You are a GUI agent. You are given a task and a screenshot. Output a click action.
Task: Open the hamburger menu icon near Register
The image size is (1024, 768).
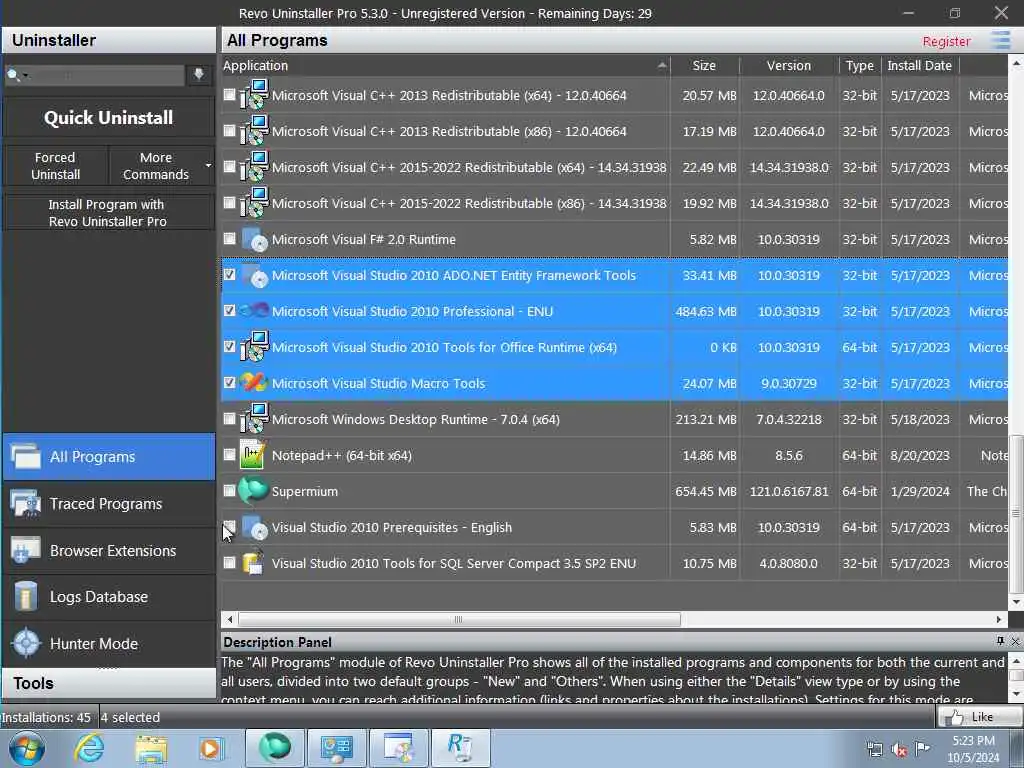pos(1000,40)
